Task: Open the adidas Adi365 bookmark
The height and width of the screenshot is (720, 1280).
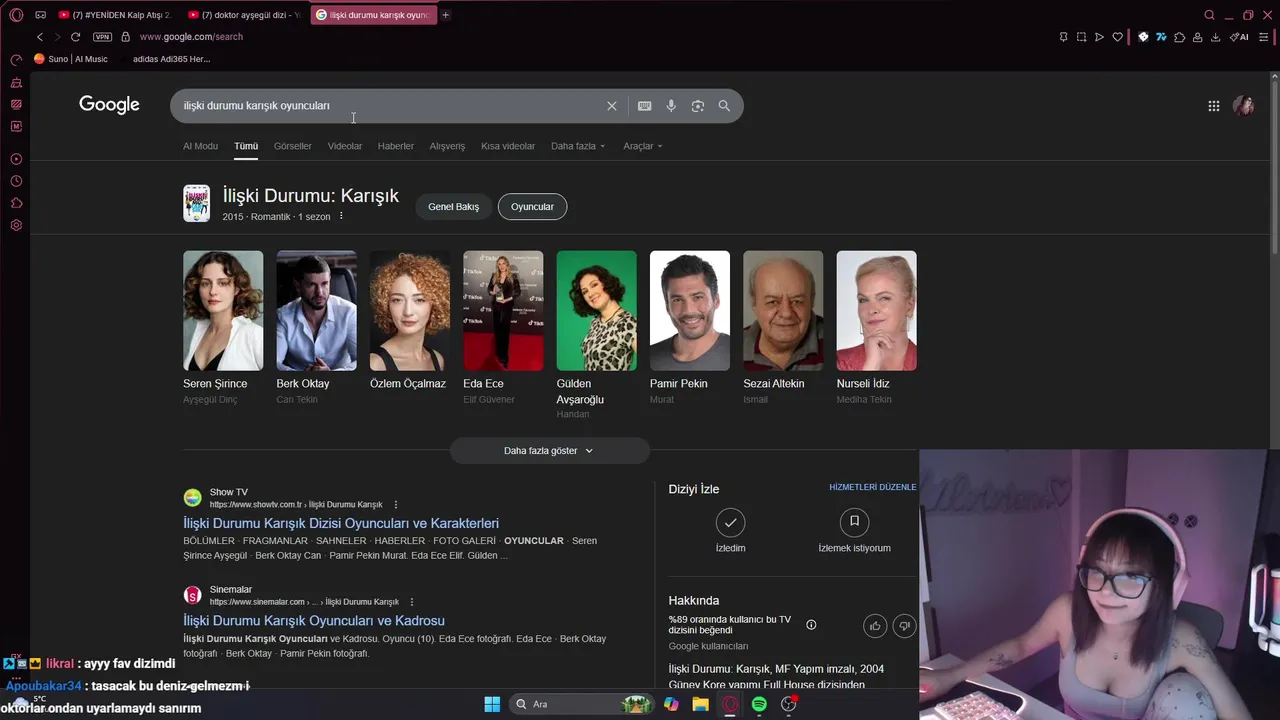Action: click(171, 59)
